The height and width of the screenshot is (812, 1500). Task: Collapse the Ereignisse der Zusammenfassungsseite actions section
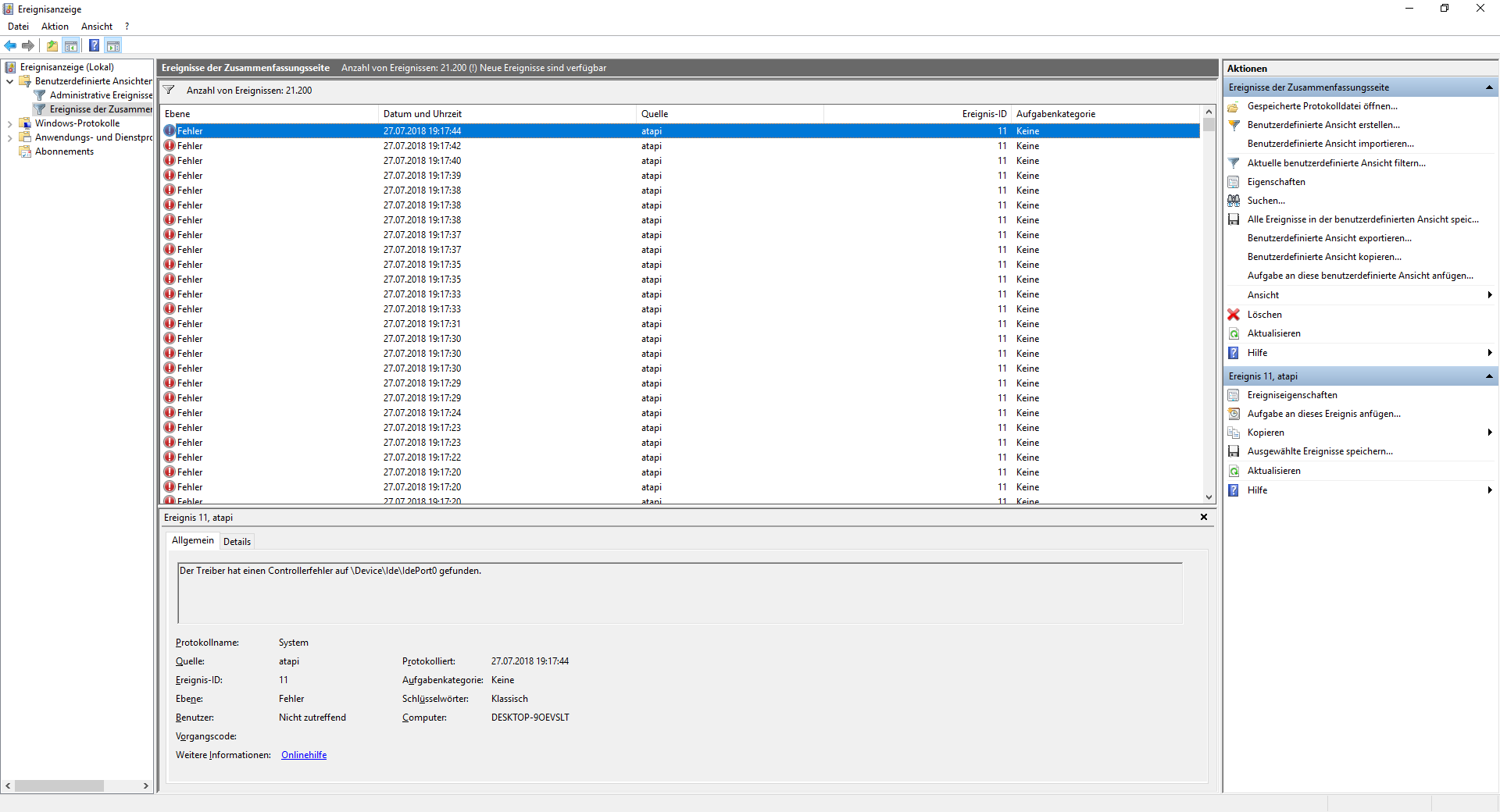click(x=1489, y=87)
